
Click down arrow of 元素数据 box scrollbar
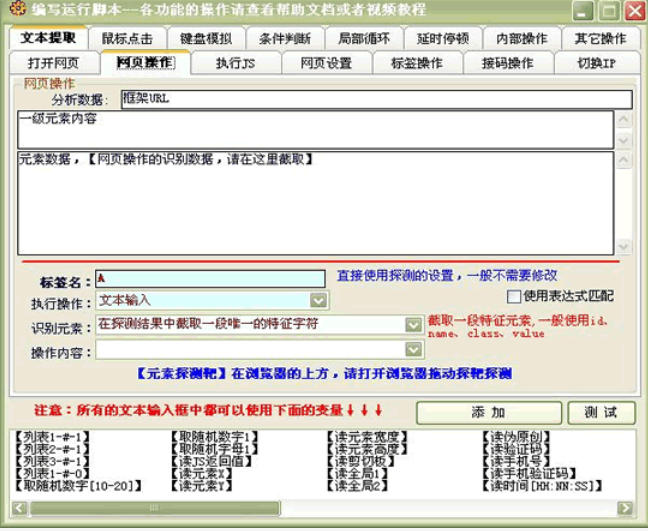[624, 246]
